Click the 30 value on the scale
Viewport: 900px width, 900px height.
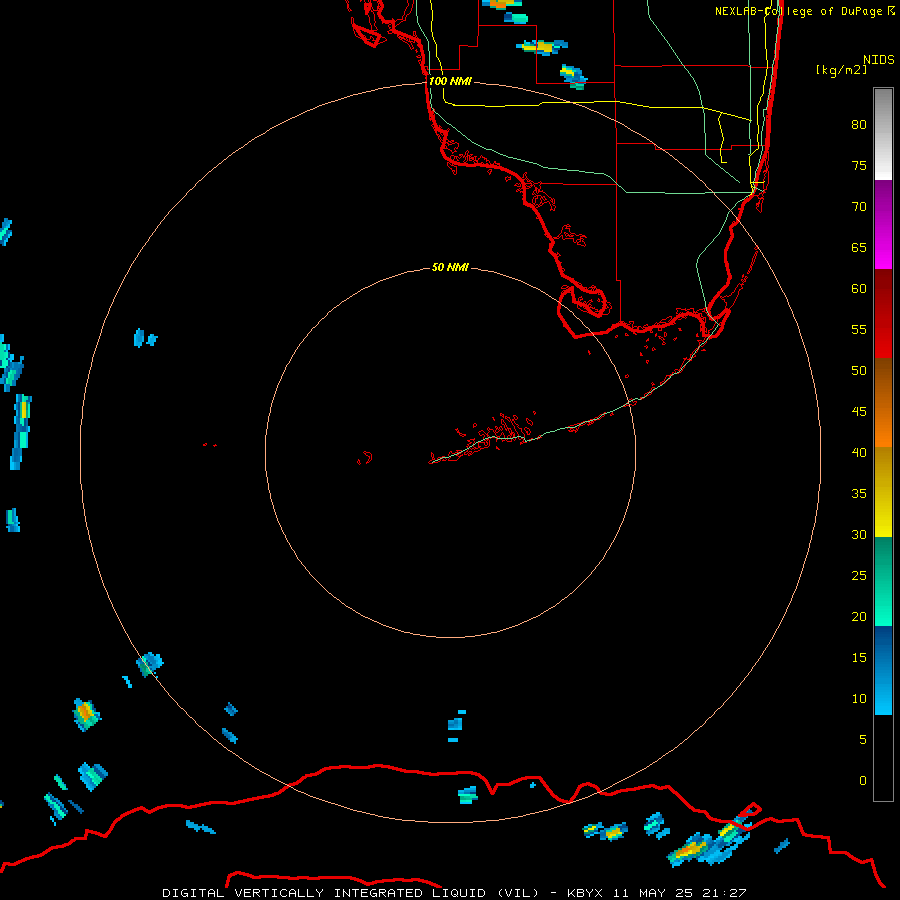(859, 535)
